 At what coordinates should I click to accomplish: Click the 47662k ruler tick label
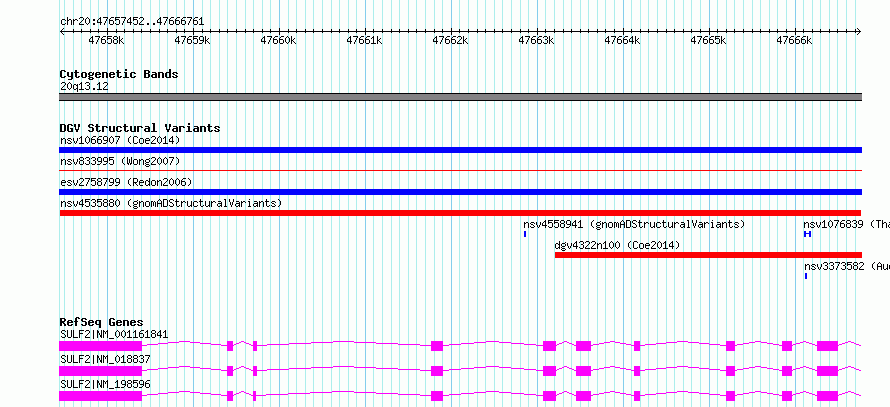[451, 41]
